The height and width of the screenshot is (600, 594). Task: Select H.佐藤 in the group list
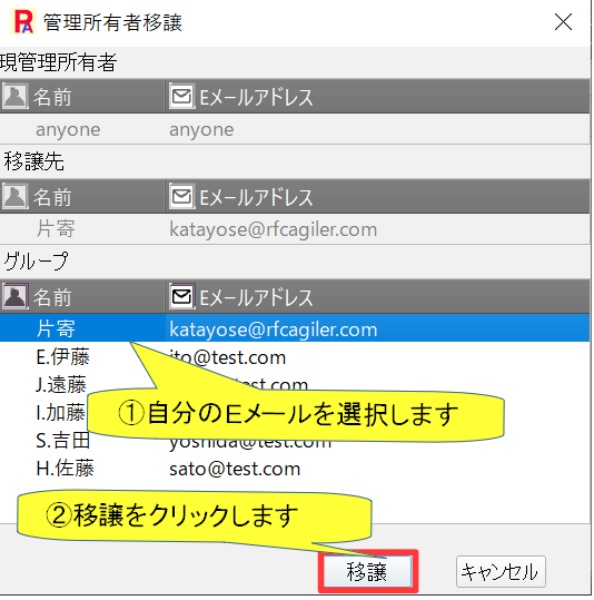coord(295,469)
